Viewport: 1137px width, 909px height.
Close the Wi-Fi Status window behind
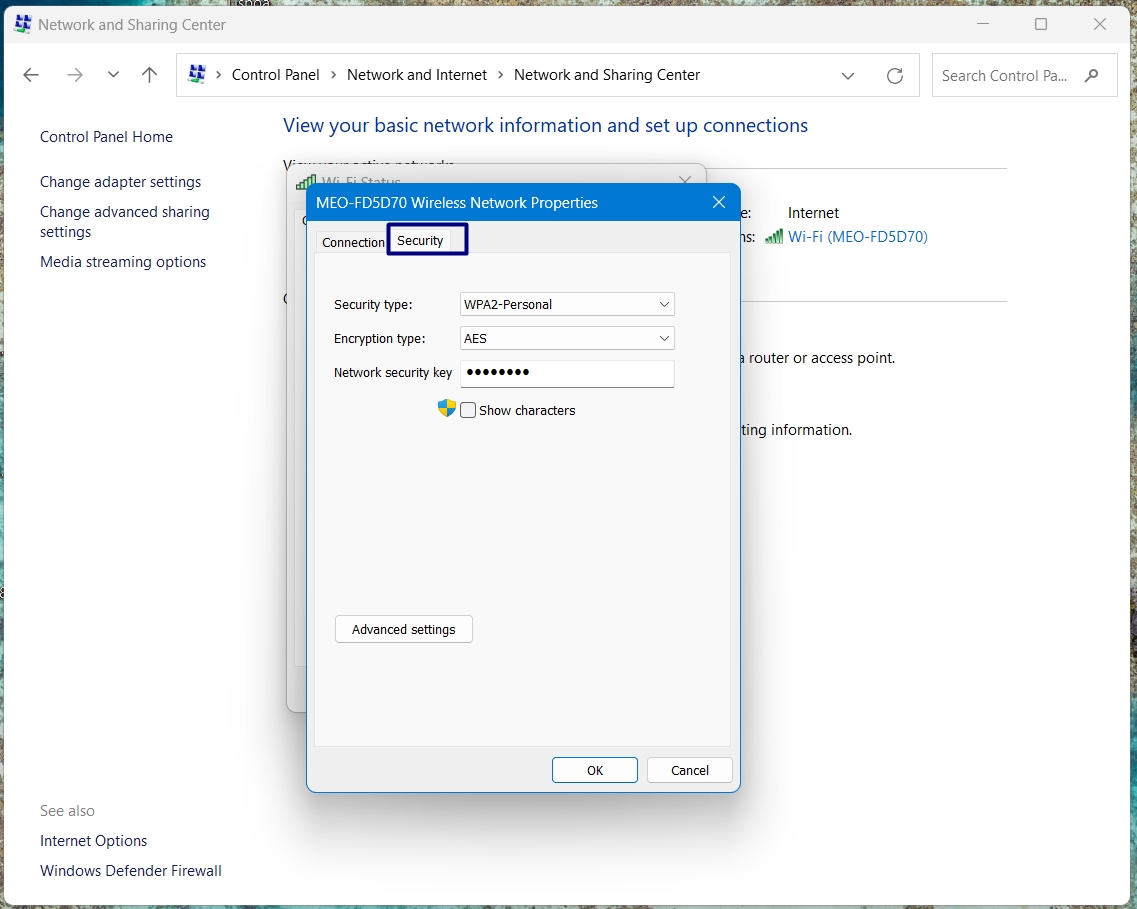[x=685, y=179]
